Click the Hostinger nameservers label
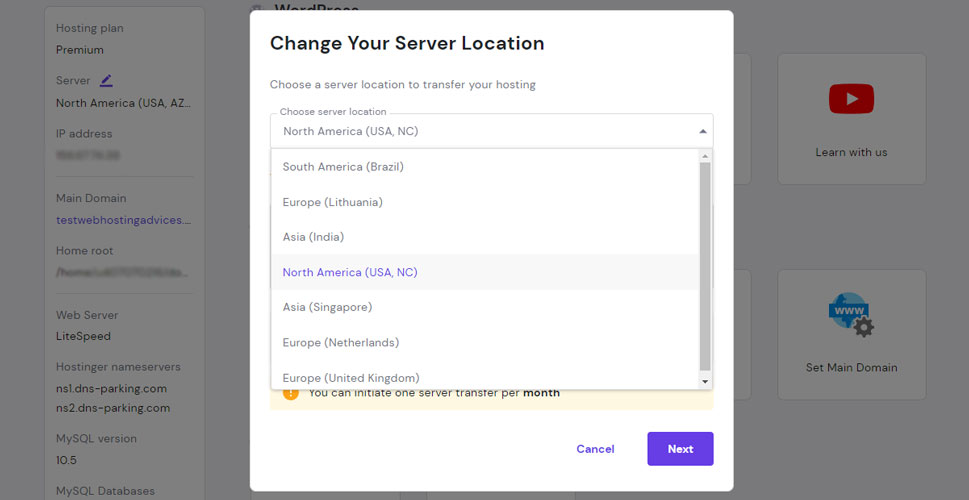The image size is (969, 500). tap(118, 367)
